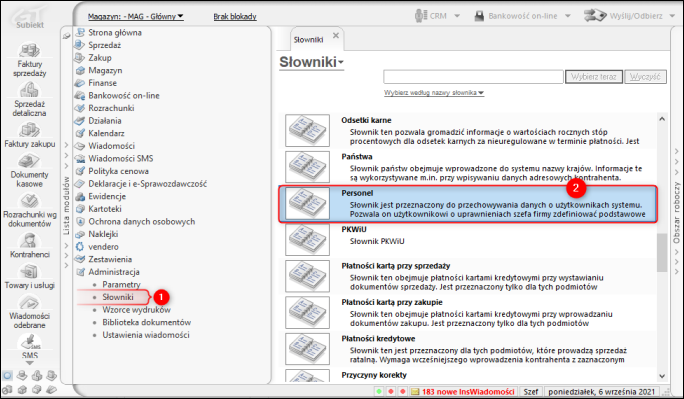Click the Strona główna module icon
The height and width of the screenshot is (399, 684).
[80, 32]
